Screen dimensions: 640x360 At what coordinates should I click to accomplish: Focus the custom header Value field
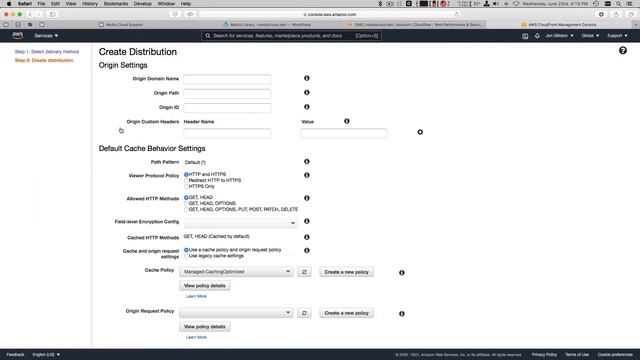pyautogui.click(x=344, y=133)
